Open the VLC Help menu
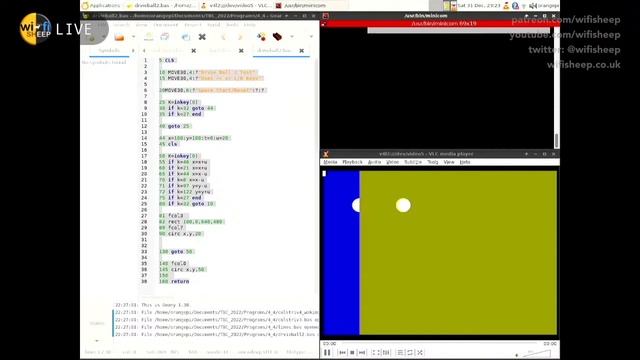Viewport: 640px width, 360px height. coord(464,162)
